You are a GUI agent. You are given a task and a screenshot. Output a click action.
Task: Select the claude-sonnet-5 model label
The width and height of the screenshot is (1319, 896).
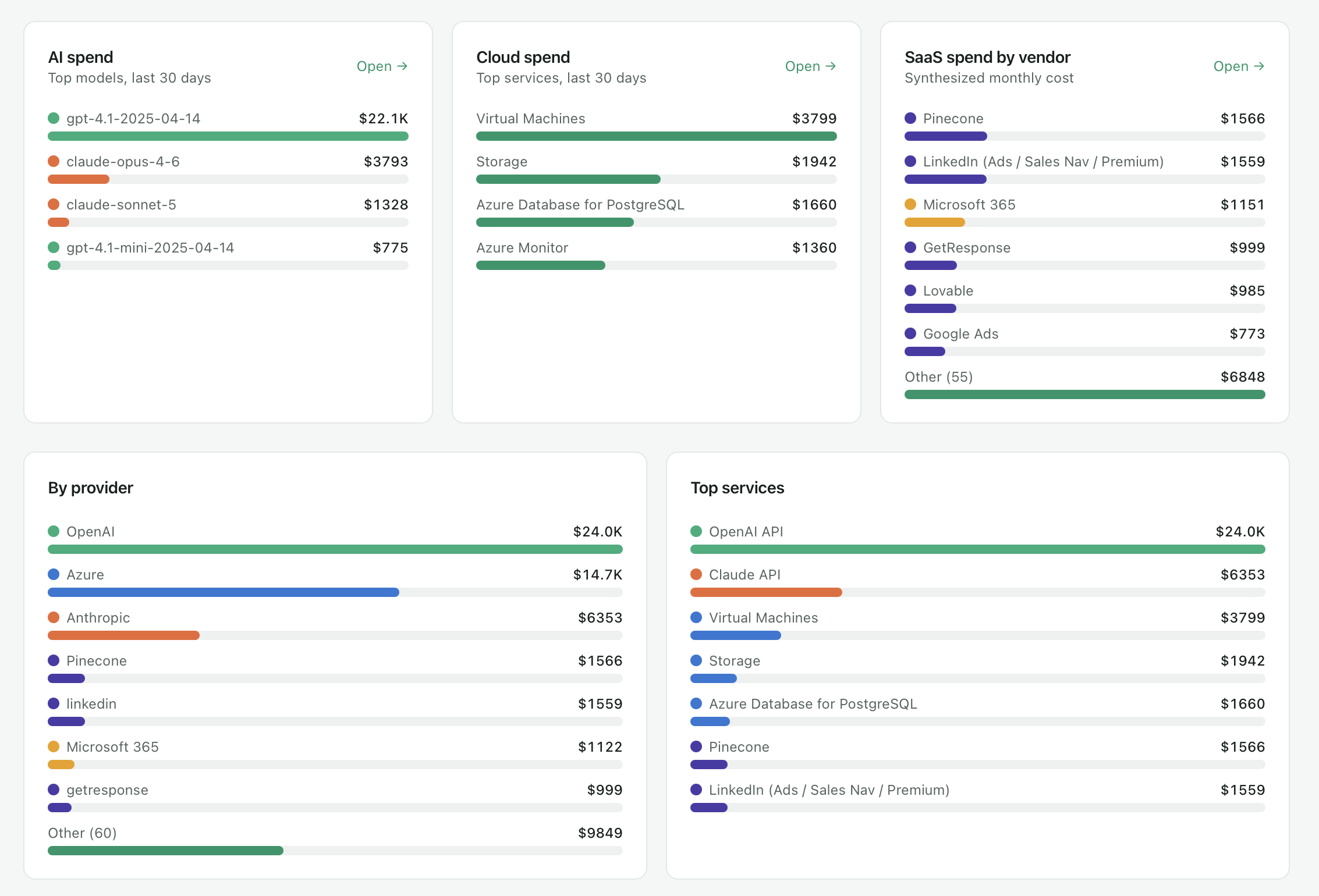tap(121, 205)
